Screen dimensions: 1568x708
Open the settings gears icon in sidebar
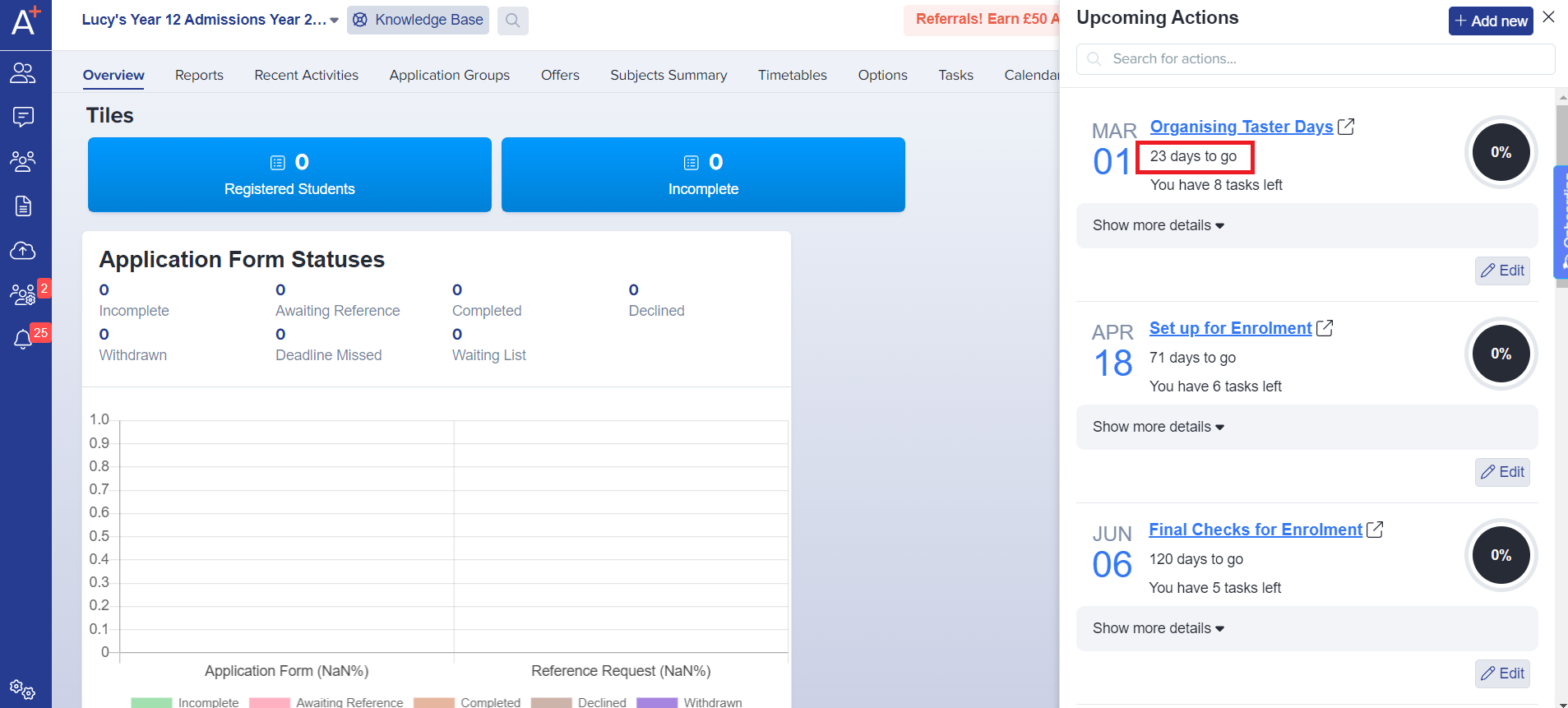(22, 689)
